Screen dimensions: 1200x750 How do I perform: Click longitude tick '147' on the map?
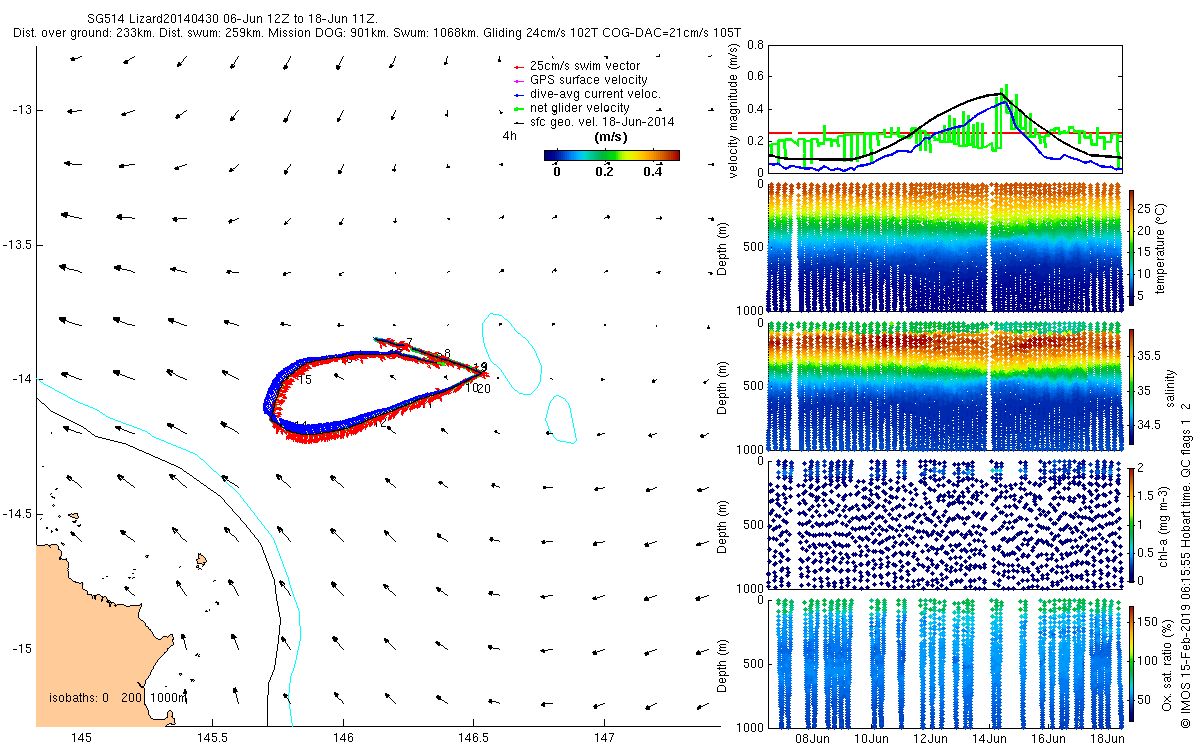coord(604,738)
